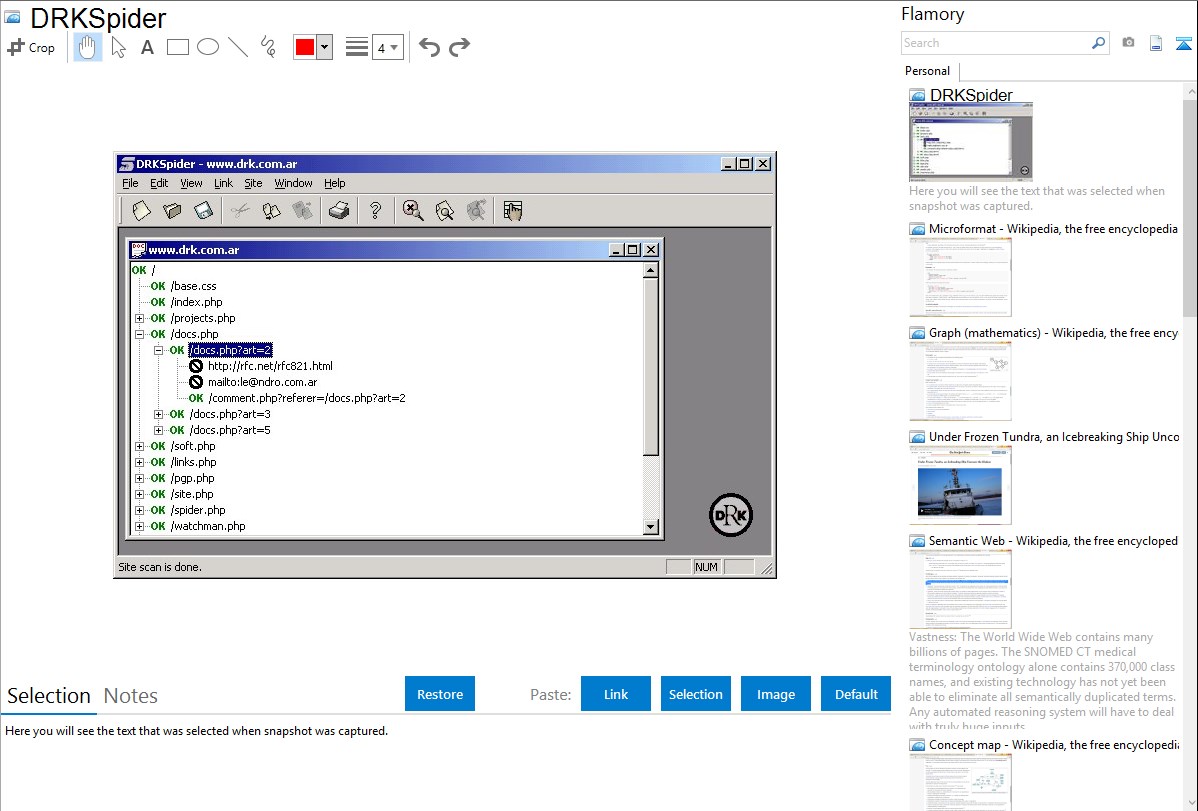Expand the /links.php tree node
This screenshot has width=1198, height=811.
[x=140, y=462]
